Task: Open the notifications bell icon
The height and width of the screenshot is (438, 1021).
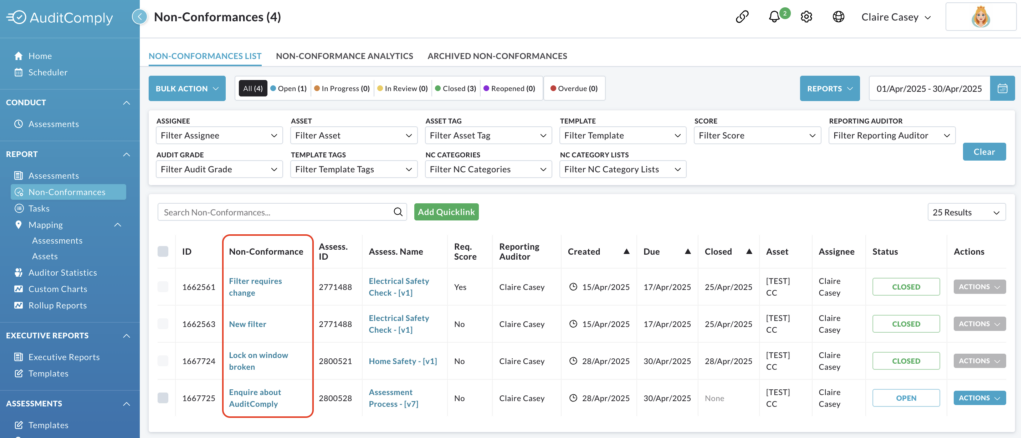Action: pyautogui.click(x=774, y=18)
